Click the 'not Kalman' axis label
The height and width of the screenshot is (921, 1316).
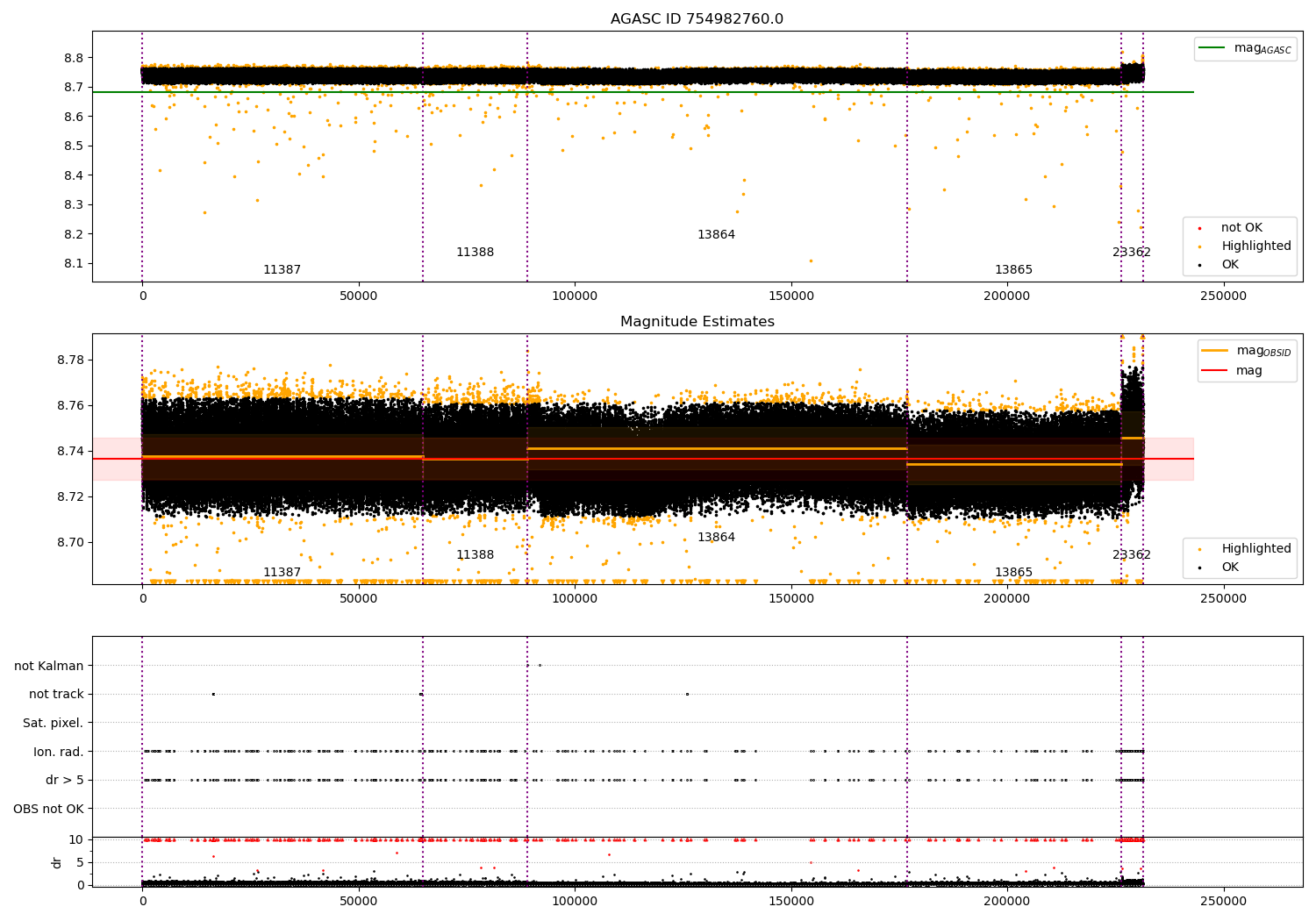pyautogui.click(x=49, y=666)
